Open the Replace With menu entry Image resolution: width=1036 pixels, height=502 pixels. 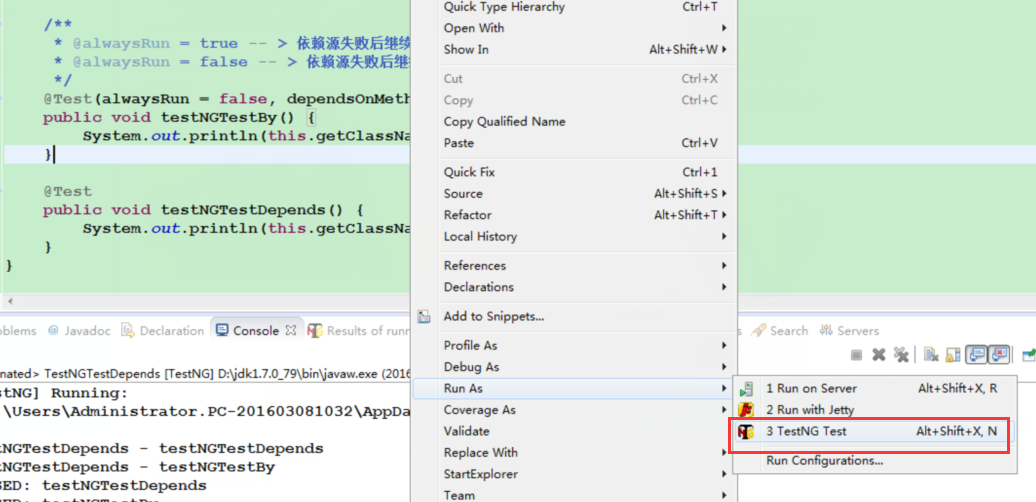[573, 452]
